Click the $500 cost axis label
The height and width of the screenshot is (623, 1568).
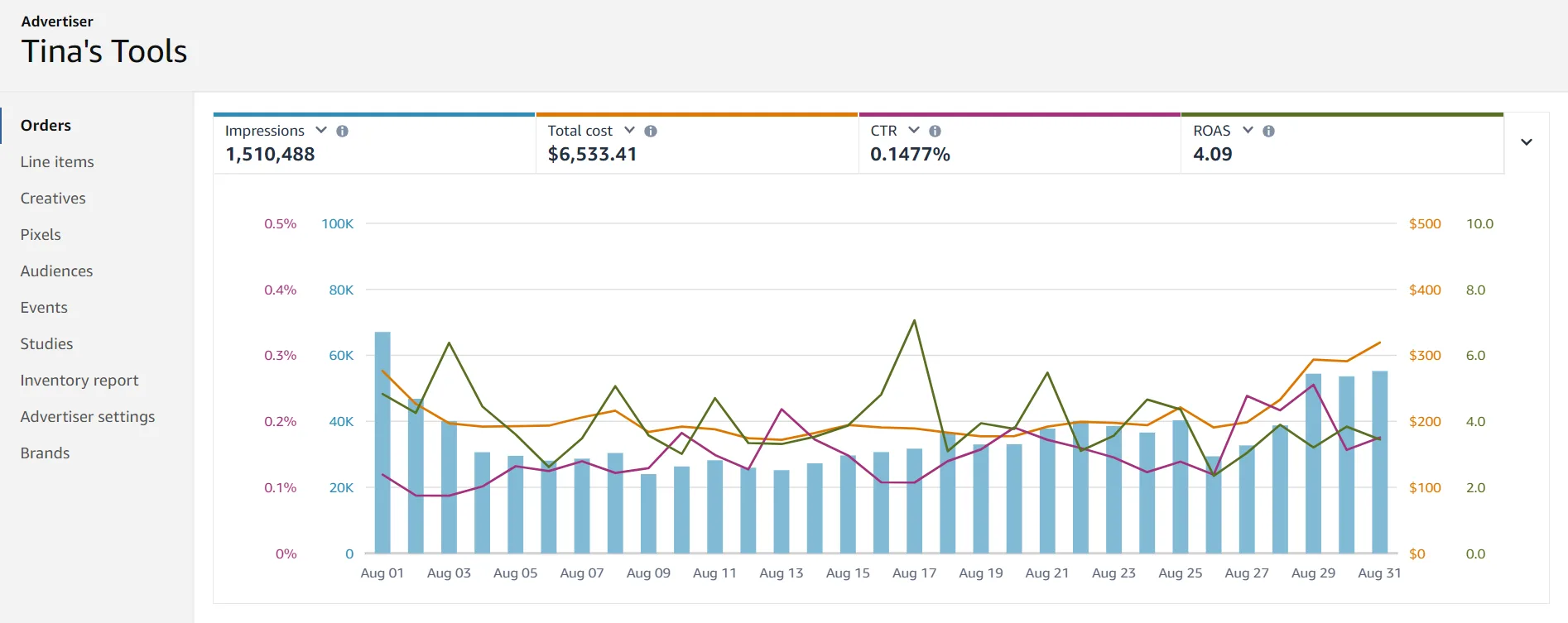click(1425, 223)
